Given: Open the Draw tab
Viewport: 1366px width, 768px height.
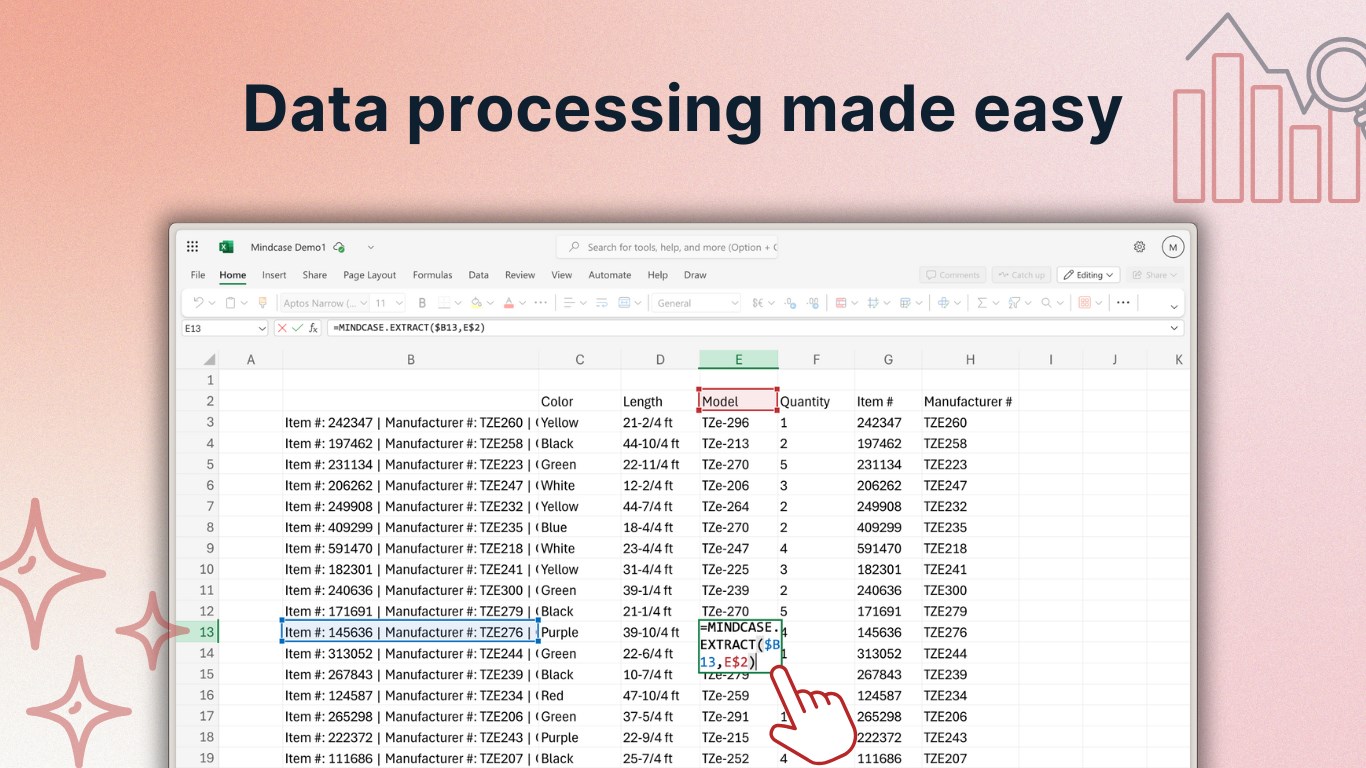Looking at the screenshot, I should tap(695, 275).
